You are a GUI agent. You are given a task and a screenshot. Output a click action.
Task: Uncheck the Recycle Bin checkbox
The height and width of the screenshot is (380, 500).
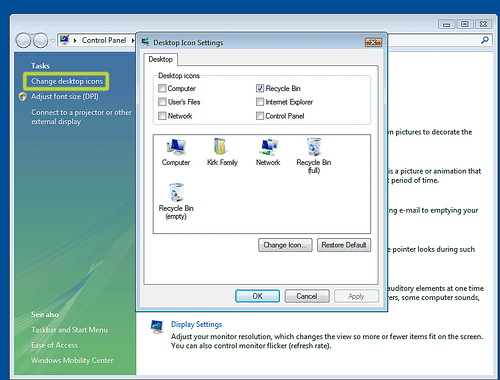click(260, 88)
